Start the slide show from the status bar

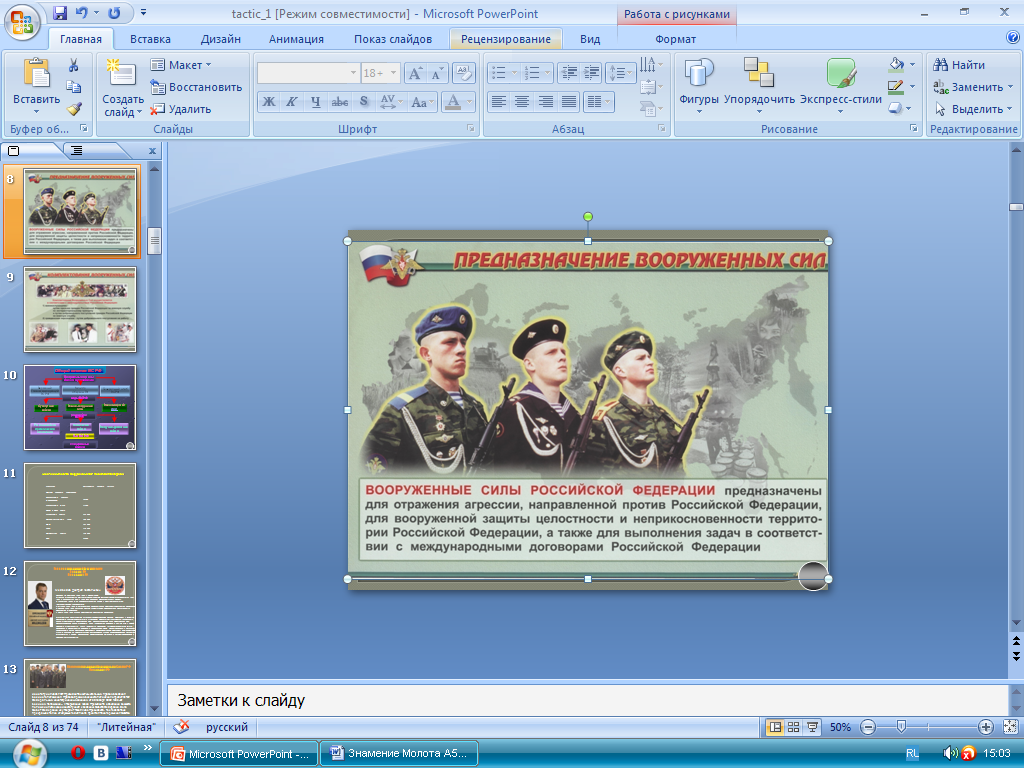tap(812, 727)
